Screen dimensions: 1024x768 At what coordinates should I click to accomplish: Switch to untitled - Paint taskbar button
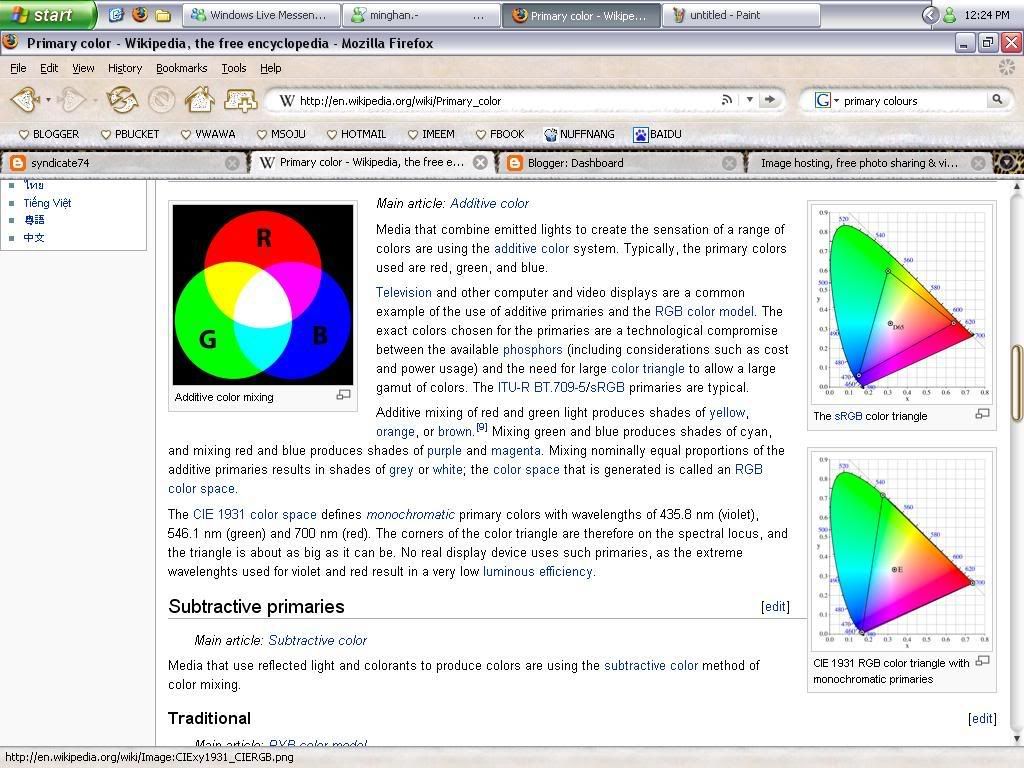click(741, 15)
